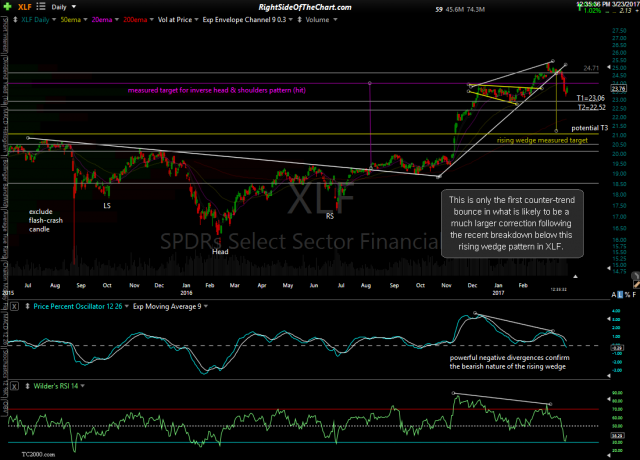This screenshot has height=460, width=640.
Task: Open the XLF Daily plot dropdown
Action: pyautogui.click(x=54, y=20)
